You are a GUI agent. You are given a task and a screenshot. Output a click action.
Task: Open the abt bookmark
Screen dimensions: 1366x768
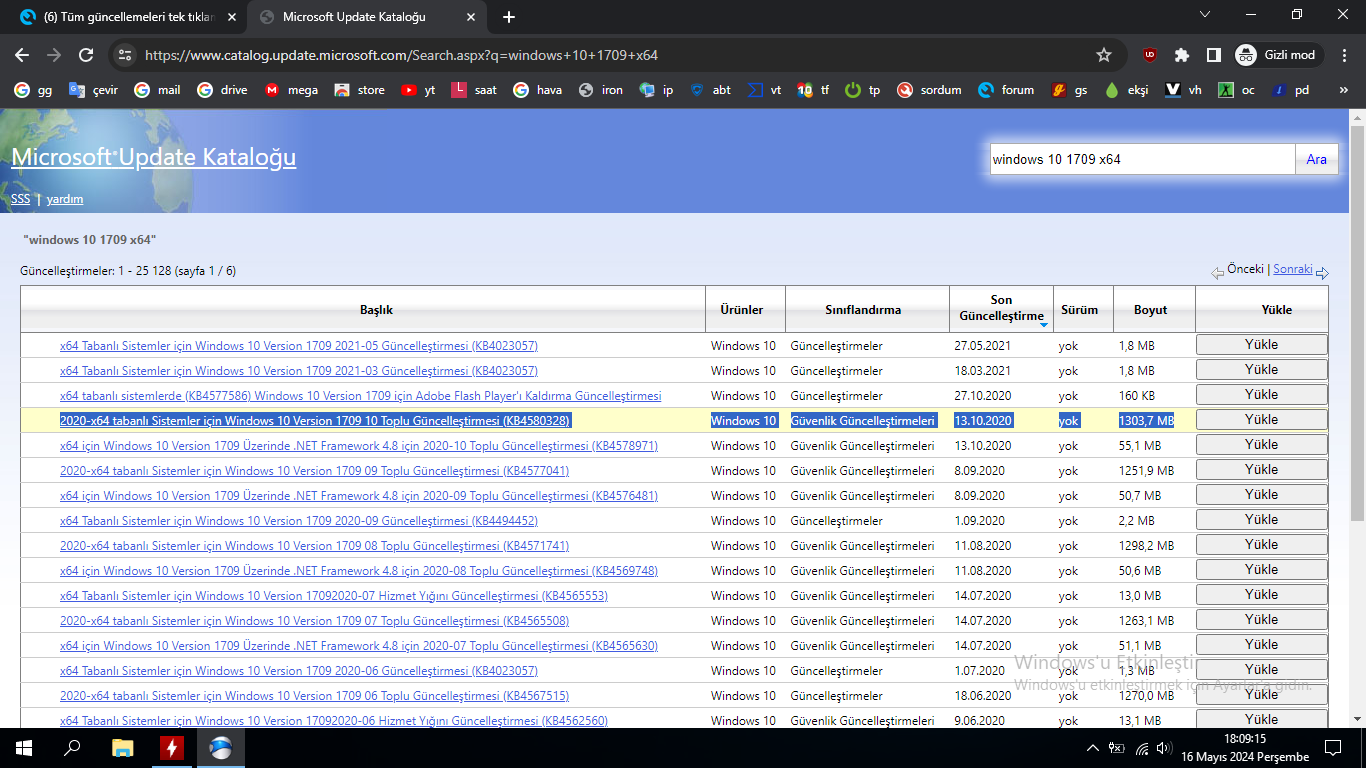tap(711, 90)
